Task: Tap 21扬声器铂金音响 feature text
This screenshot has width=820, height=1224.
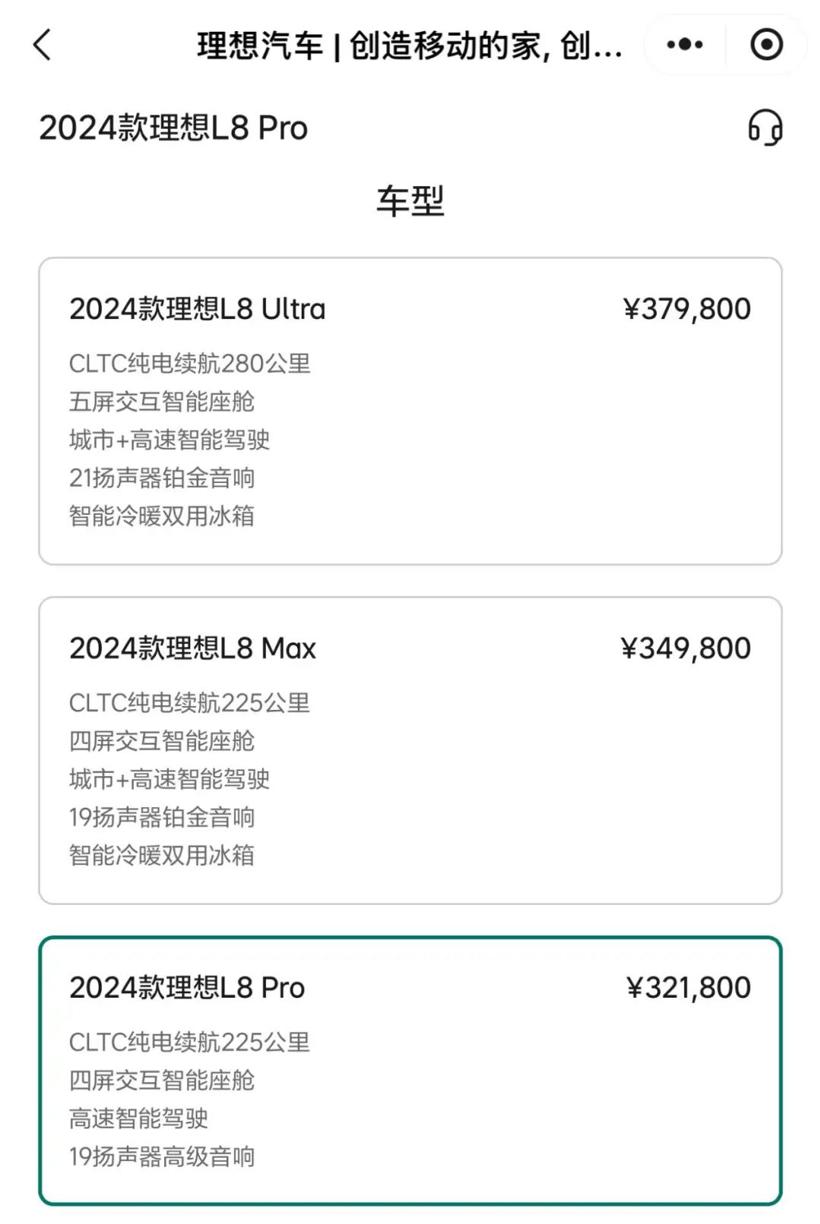Action: click(162, 478)
